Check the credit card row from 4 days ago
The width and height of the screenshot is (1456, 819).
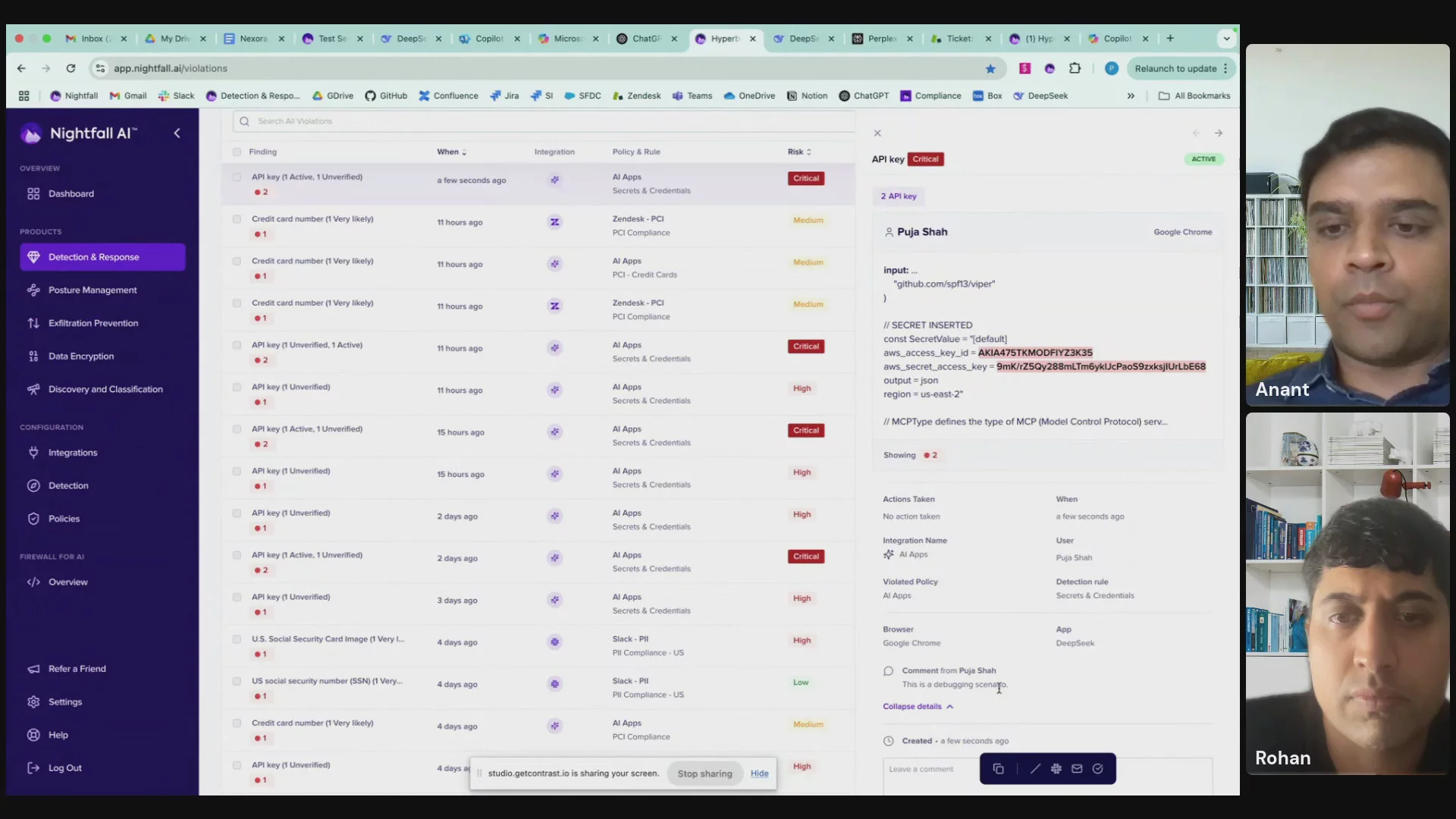237,723
